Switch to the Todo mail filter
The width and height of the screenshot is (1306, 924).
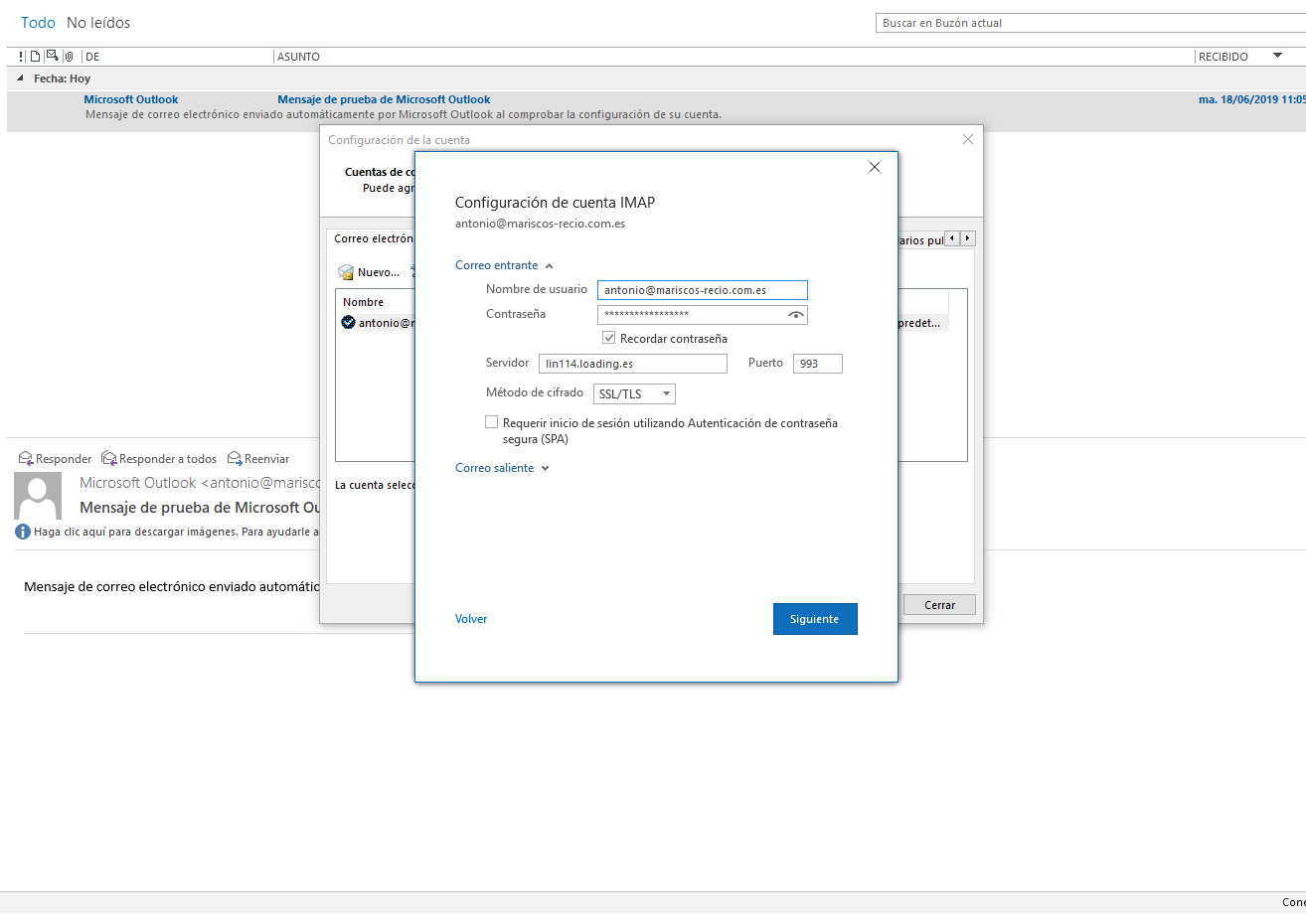tap(39, 23)
